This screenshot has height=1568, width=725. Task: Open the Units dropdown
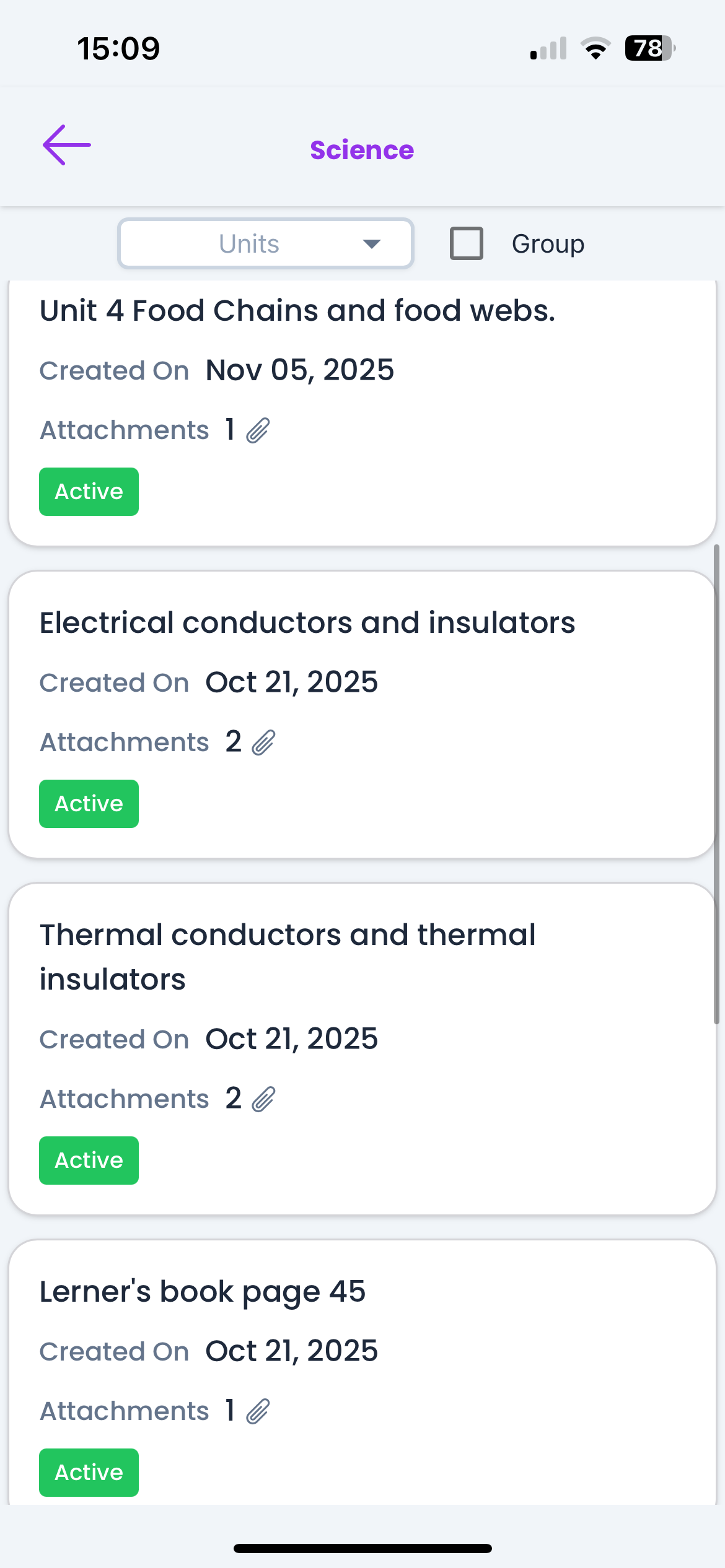265,243
